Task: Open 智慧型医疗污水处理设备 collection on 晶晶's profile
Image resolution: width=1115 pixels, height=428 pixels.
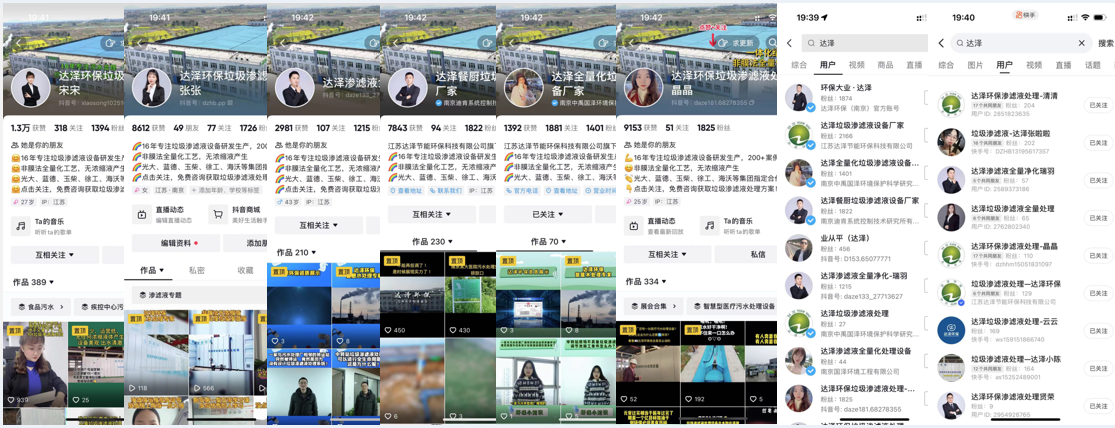Action: click(x=730, y=306)
